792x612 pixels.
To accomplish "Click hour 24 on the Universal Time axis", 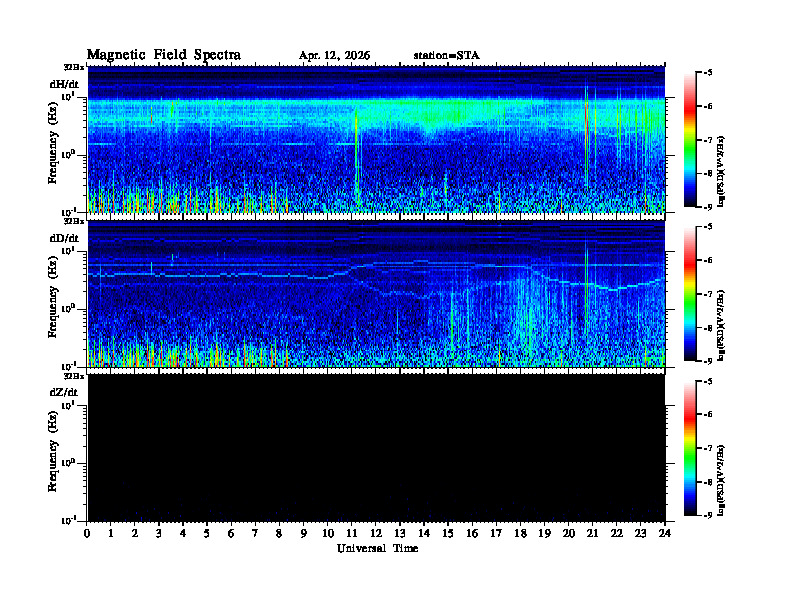I will (665, 533).
